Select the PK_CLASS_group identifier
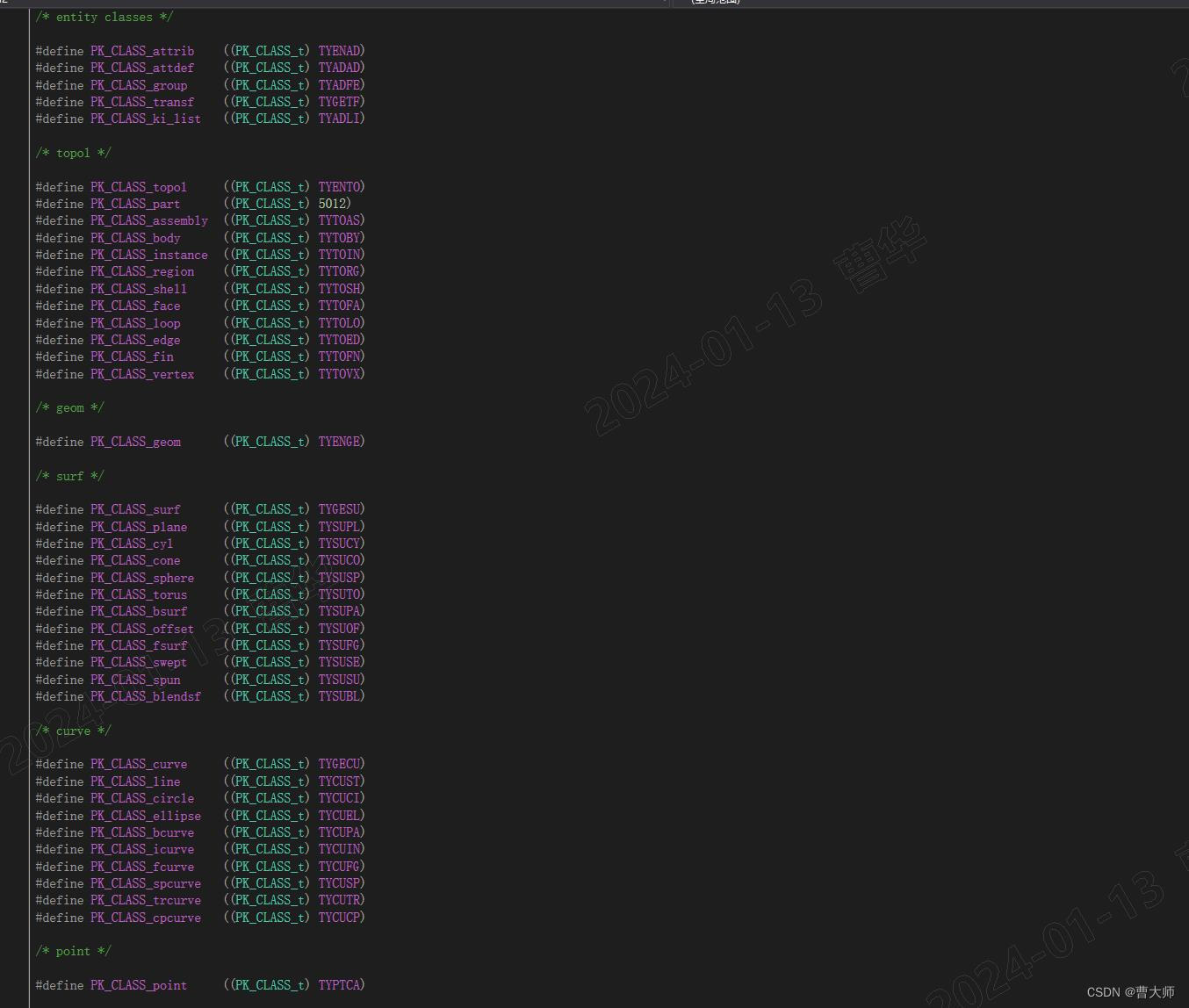Screen dimensions: 1189x1008 pyautogui.click(x=139, y=85)
